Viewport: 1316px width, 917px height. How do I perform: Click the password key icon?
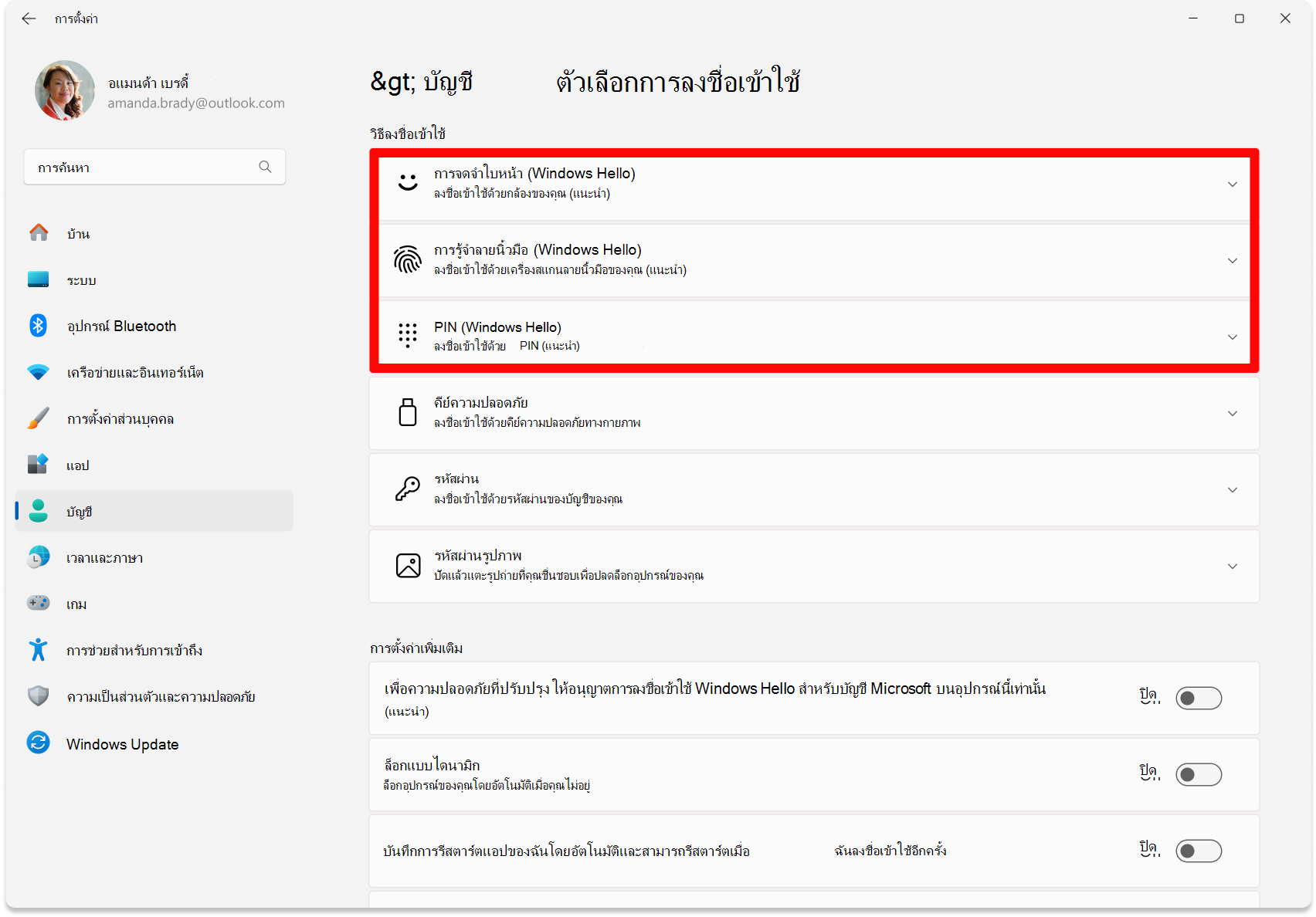click(408, 489)
